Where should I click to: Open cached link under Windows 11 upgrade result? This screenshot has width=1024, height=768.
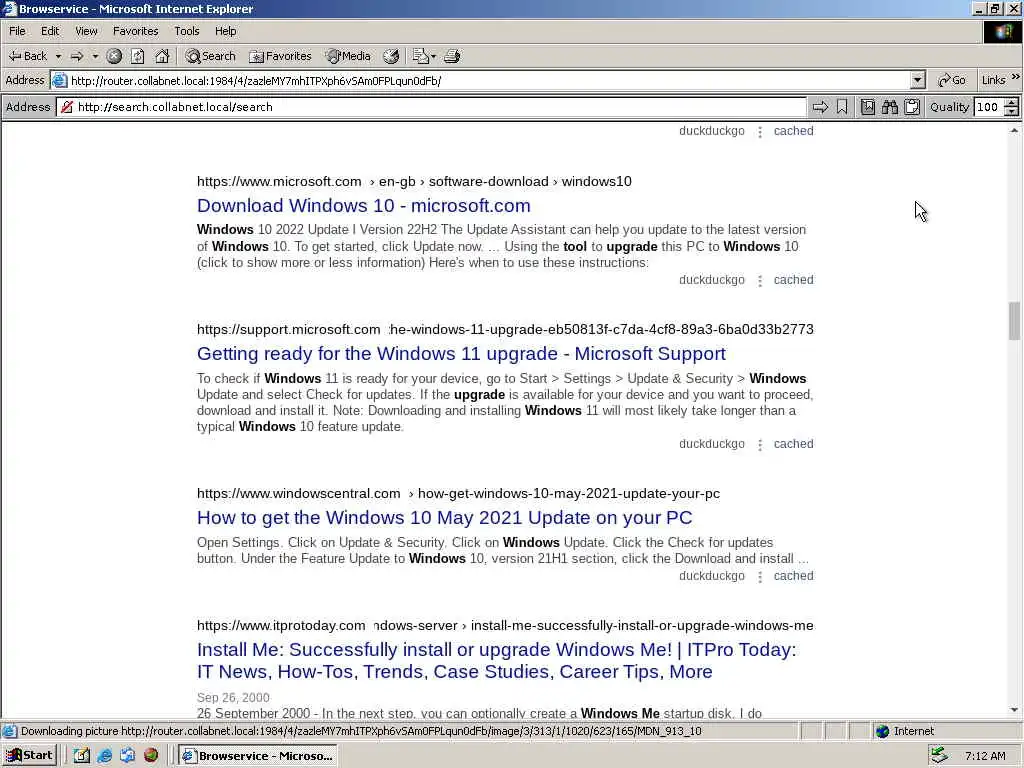click(x=793, y=443)
